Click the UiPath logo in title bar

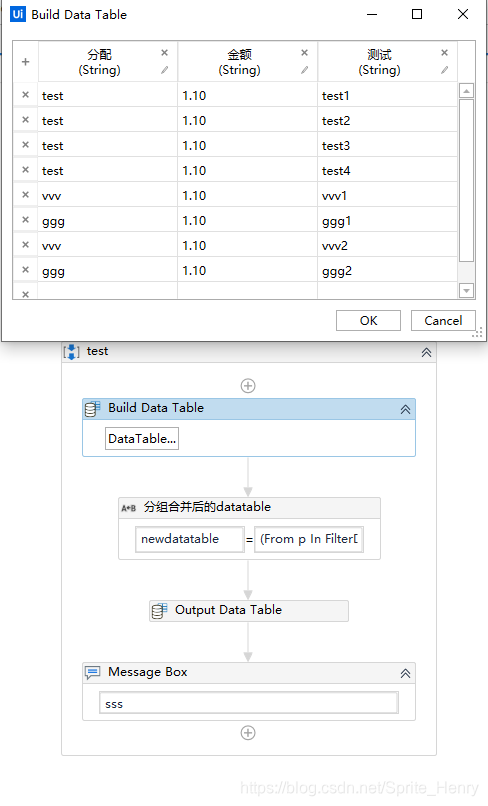point(18,14)
